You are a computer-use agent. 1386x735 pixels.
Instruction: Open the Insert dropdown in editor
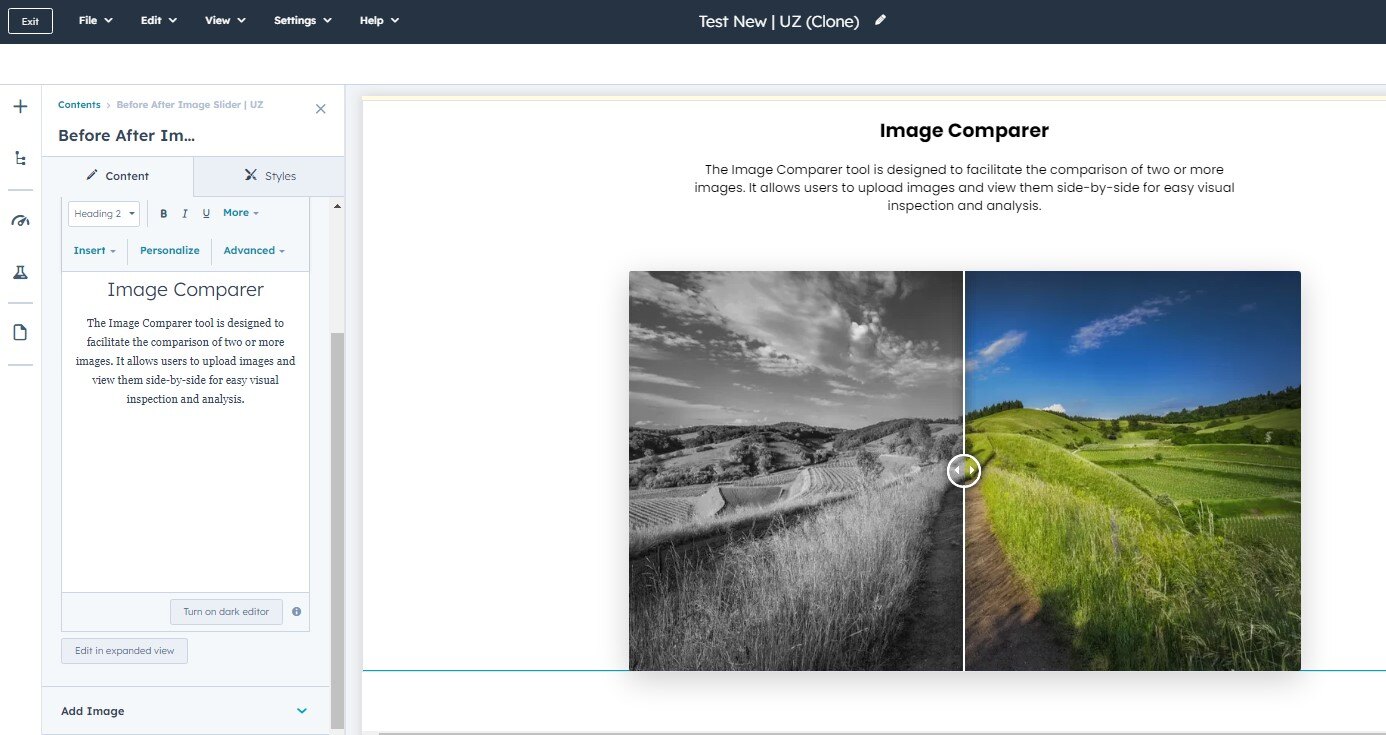point(95,251)
